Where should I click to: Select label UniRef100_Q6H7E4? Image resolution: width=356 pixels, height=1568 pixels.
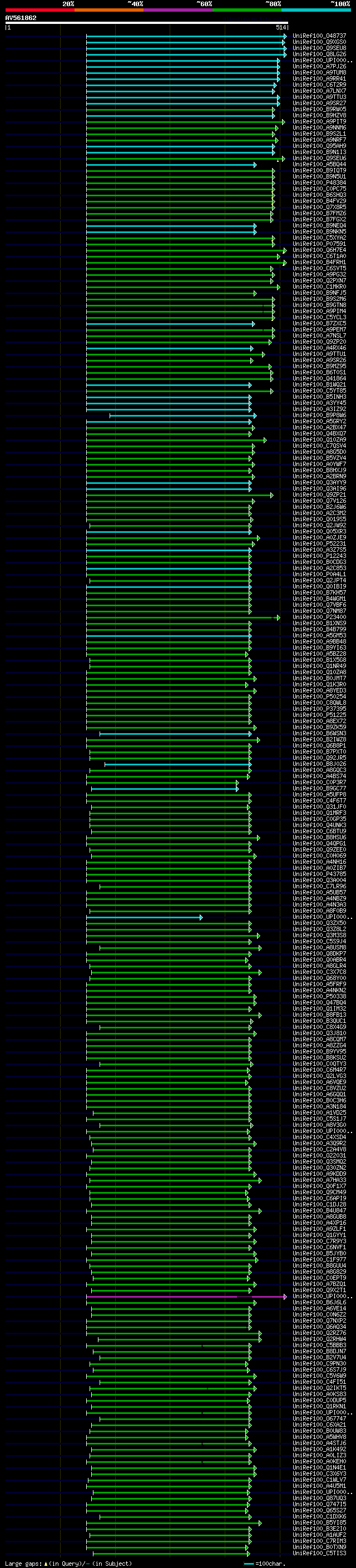coord(319,250)
